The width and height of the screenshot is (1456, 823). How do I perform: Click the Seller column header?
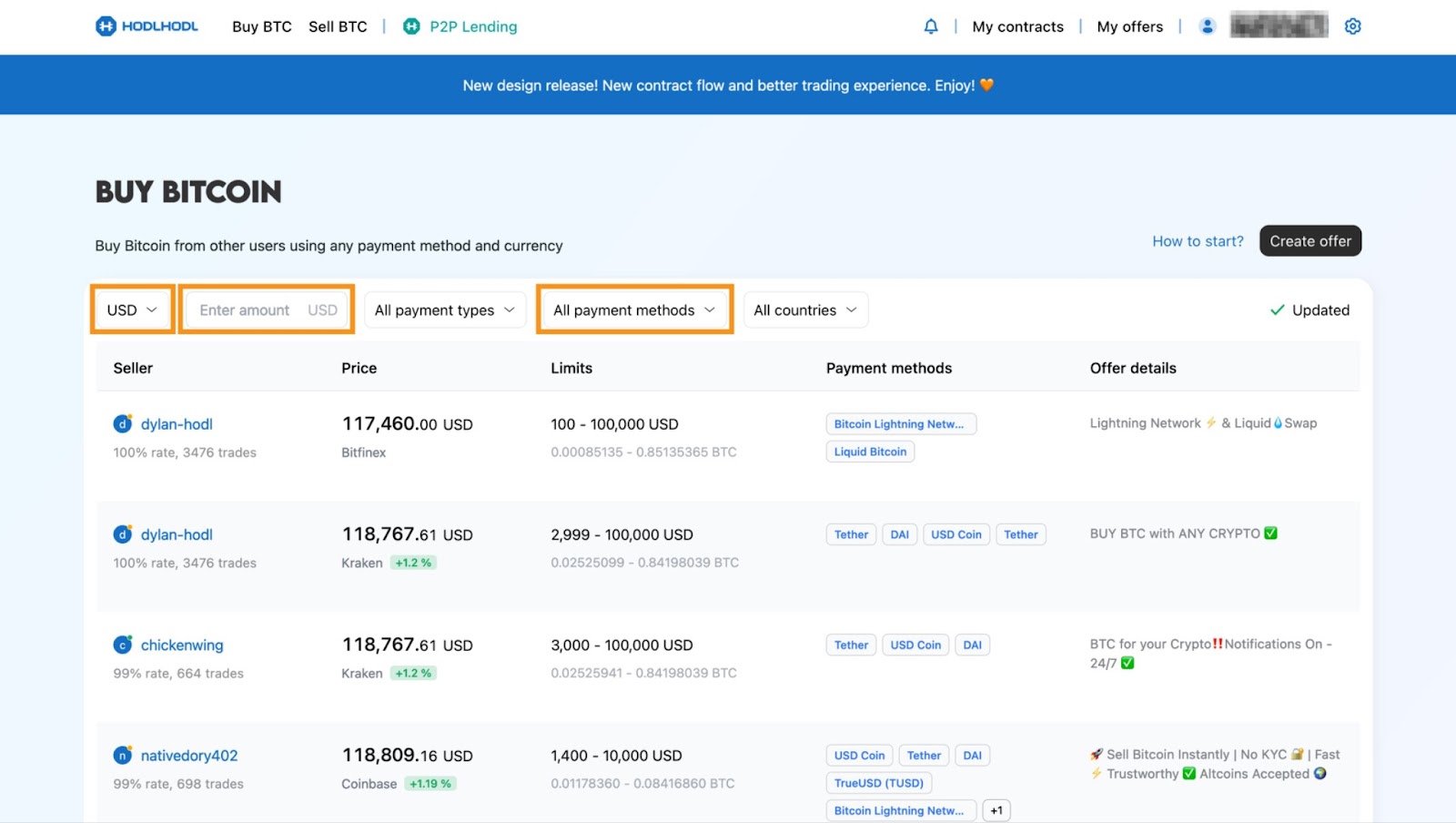[x=133, y=368]
